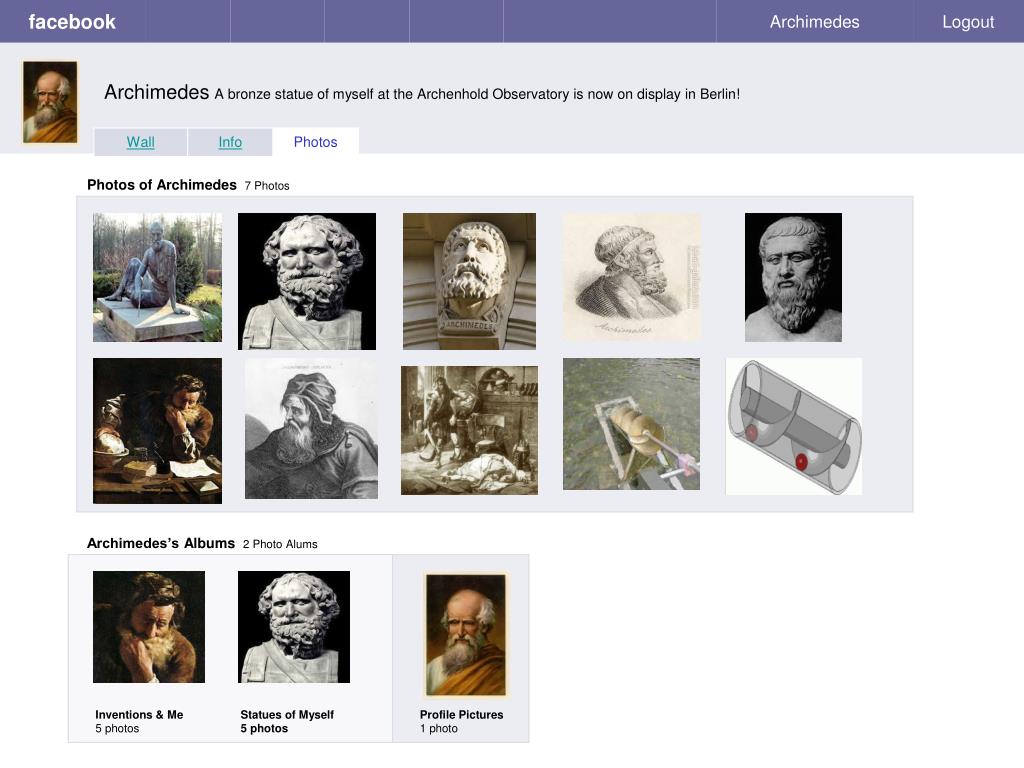
Task: Open the sketch portrait signed Archimedes
Action: pos(632,277)
